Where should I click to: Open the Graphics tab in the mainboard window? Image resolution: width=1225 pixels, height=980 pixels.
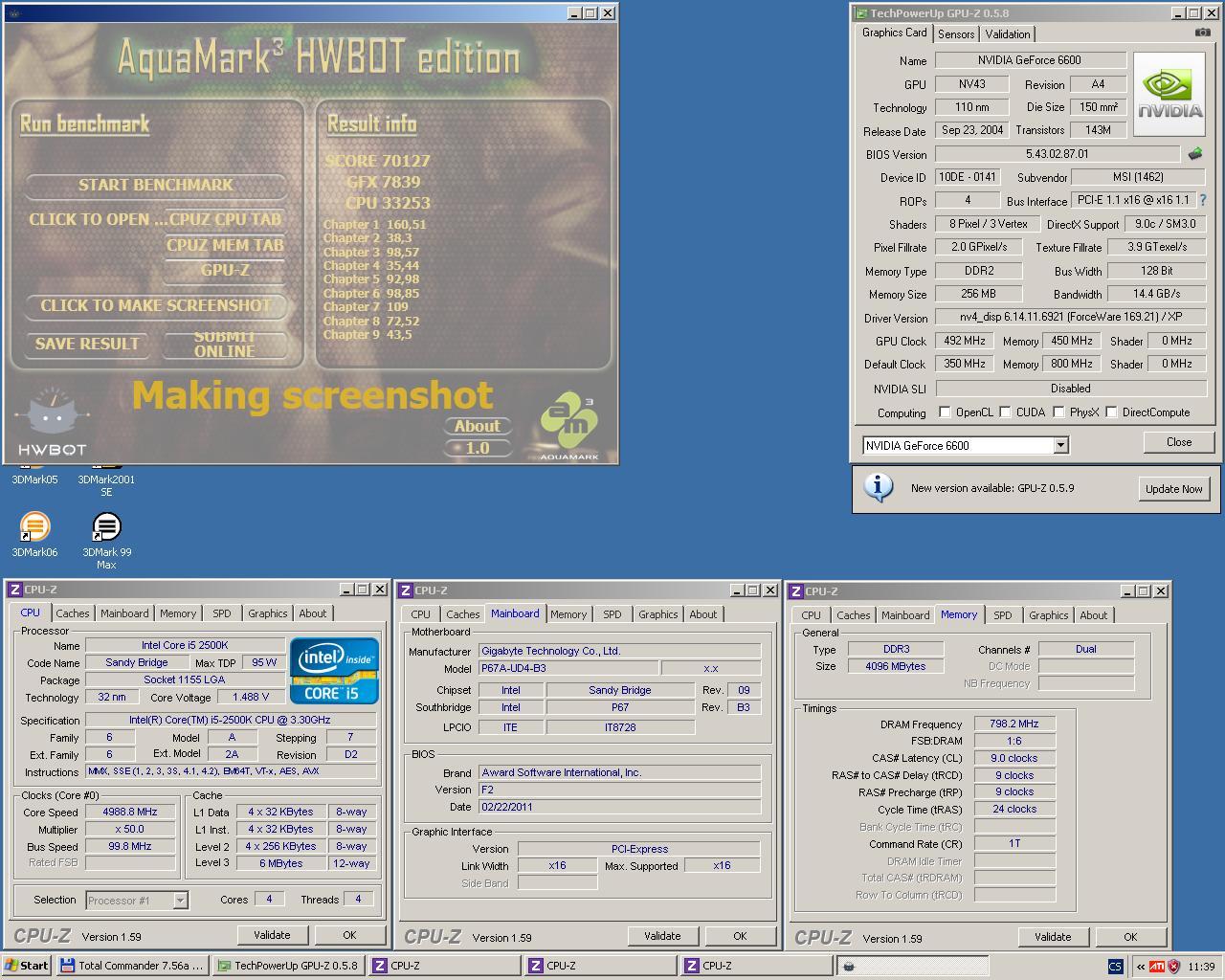pos(658,614)
